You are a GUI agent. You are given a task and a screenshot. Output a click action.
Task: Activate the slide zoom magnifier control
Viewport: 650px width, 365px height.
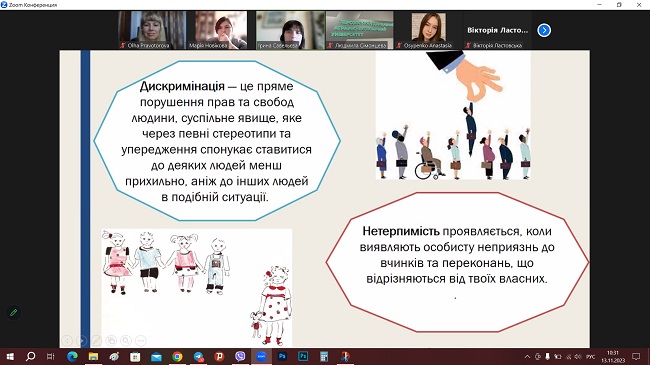click(x=126, y=341)
